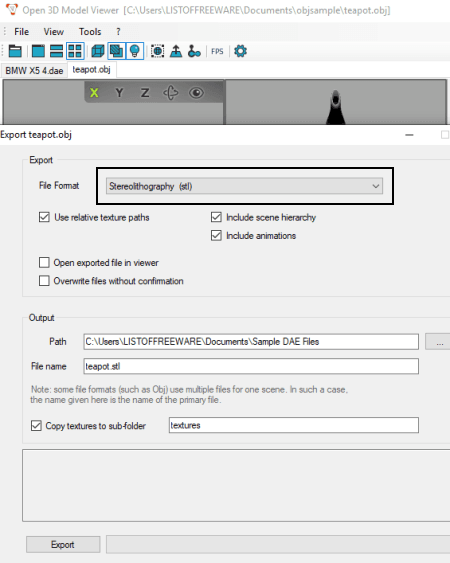
Task: Toggle the FPS counter
Action: (217, 51)
